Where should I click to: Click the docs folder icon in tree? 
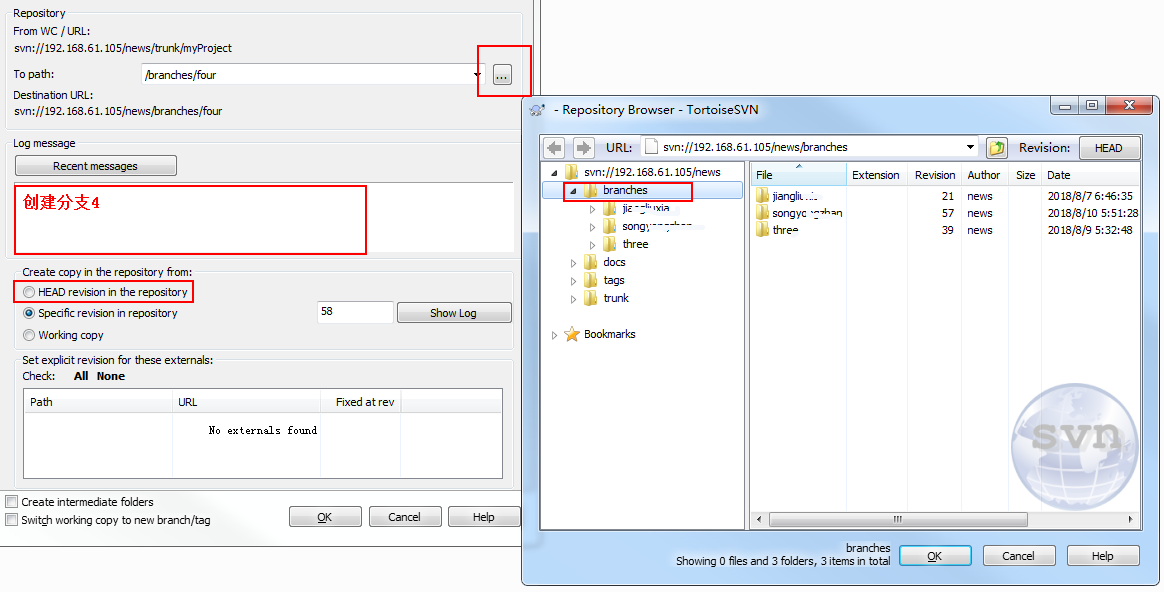[x=591, y=262]
